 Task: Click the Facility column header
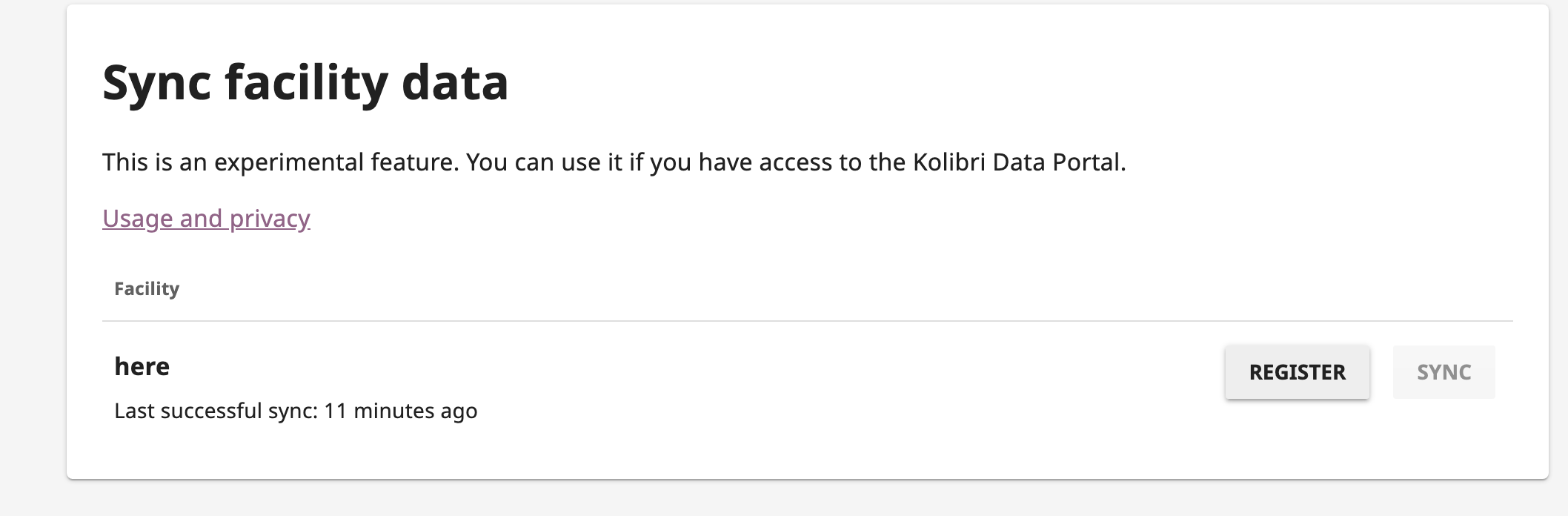click(x=146, y=288)
